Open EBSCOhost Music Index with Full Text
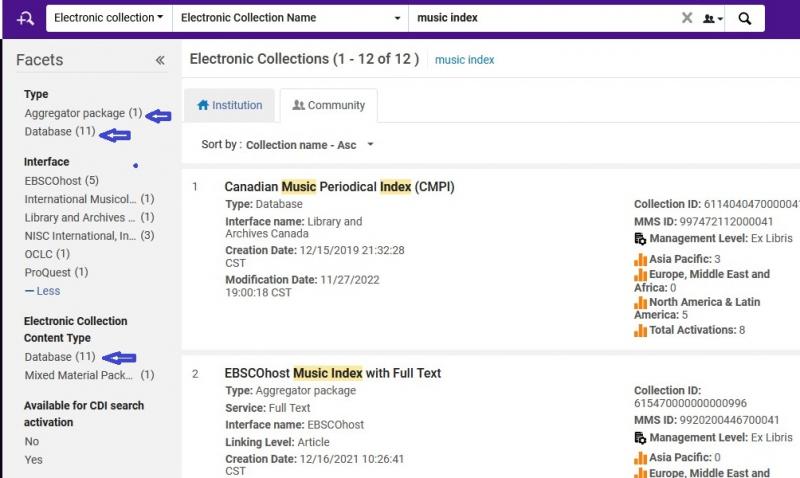 [332, 373]
